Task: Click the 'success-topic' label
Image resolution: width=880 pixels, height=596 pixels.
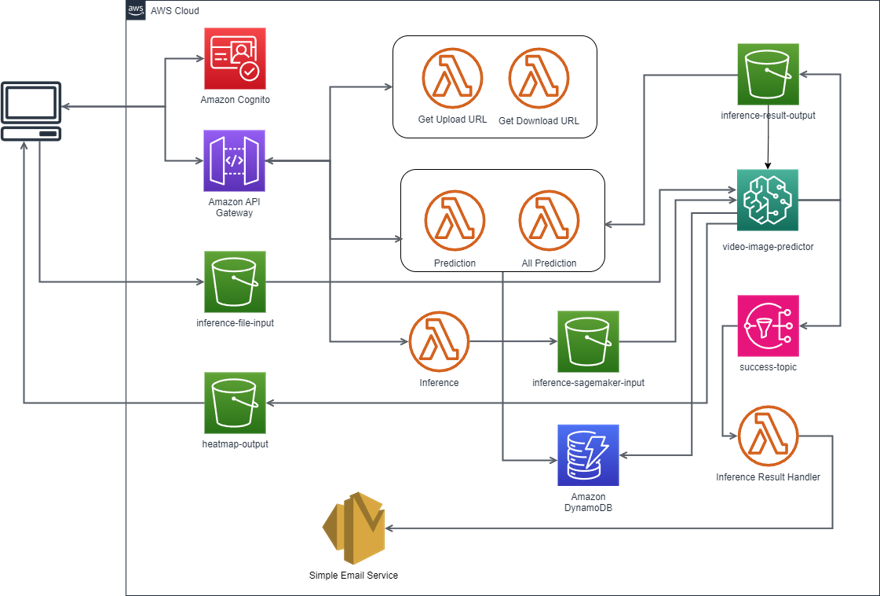Action: 768,367
